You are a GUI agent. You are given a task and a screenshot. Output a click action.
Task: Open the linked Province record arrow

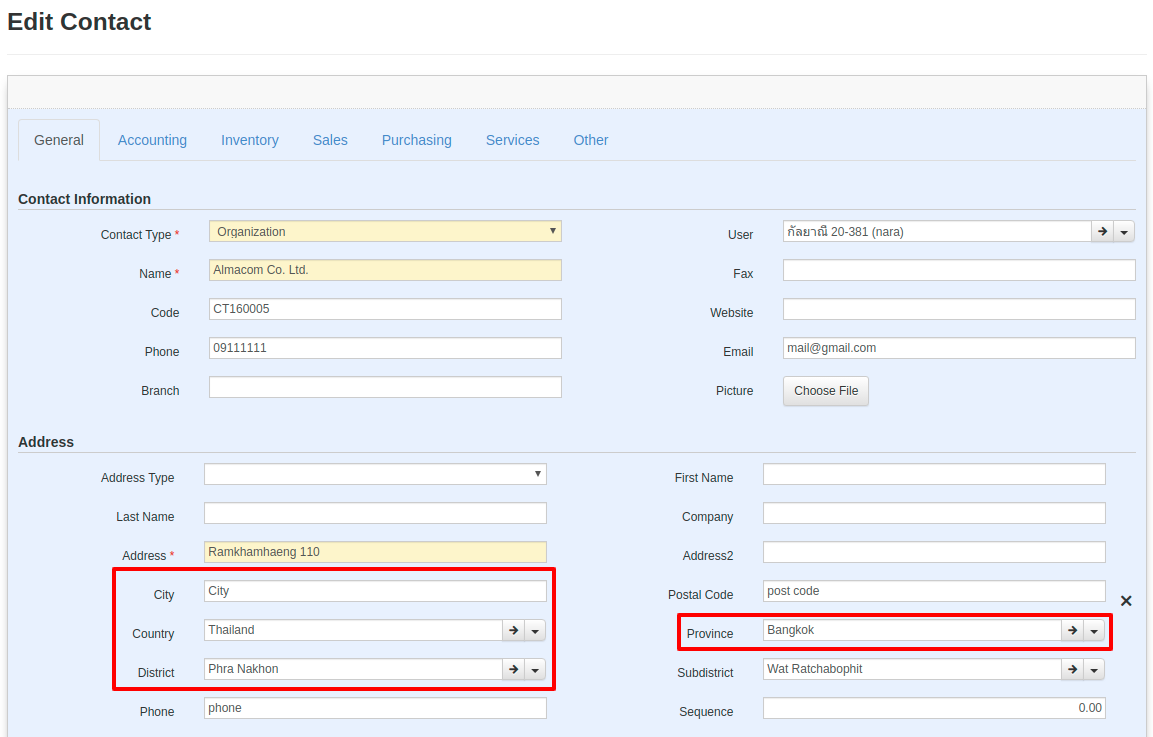tap(1072, 630)
